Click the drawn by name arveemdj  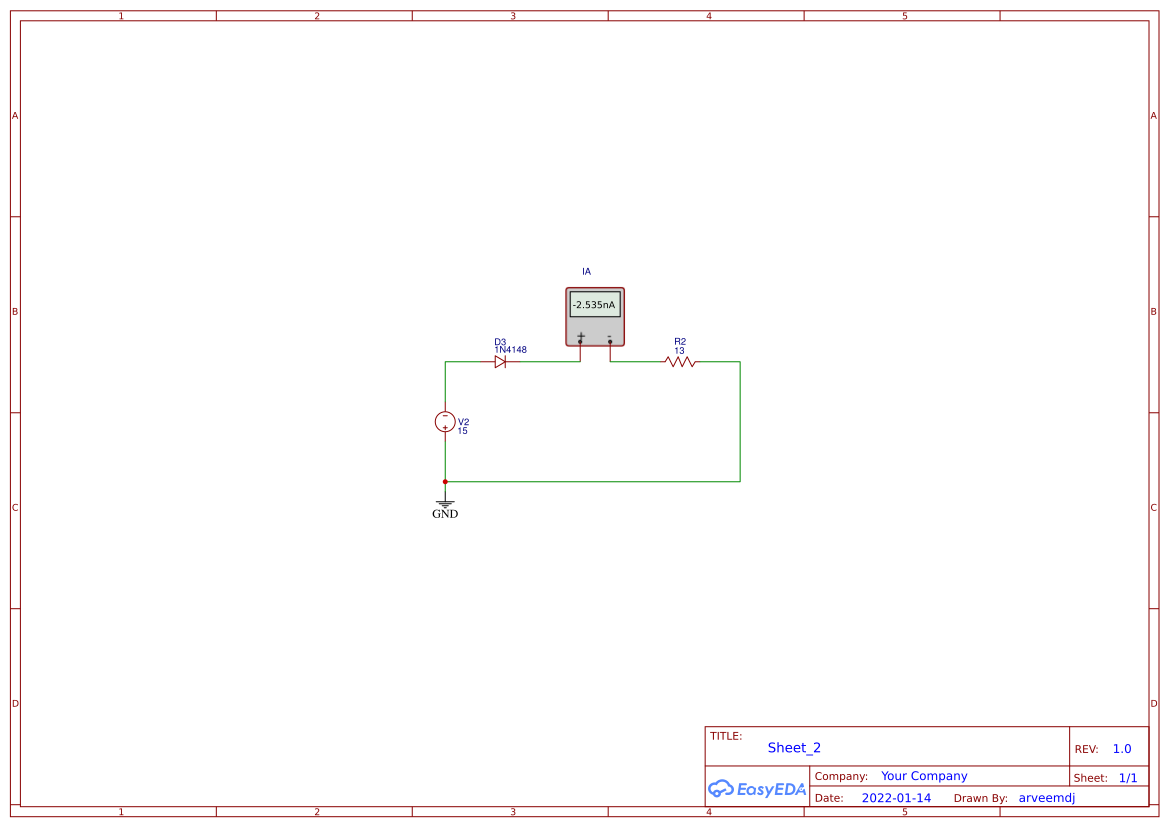click(1047, 798)
